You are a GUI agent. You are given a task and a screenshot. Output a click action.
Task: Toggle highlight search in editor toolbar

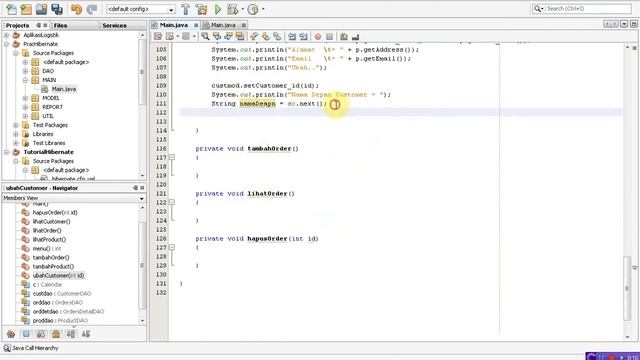click(x=240, y=37)
